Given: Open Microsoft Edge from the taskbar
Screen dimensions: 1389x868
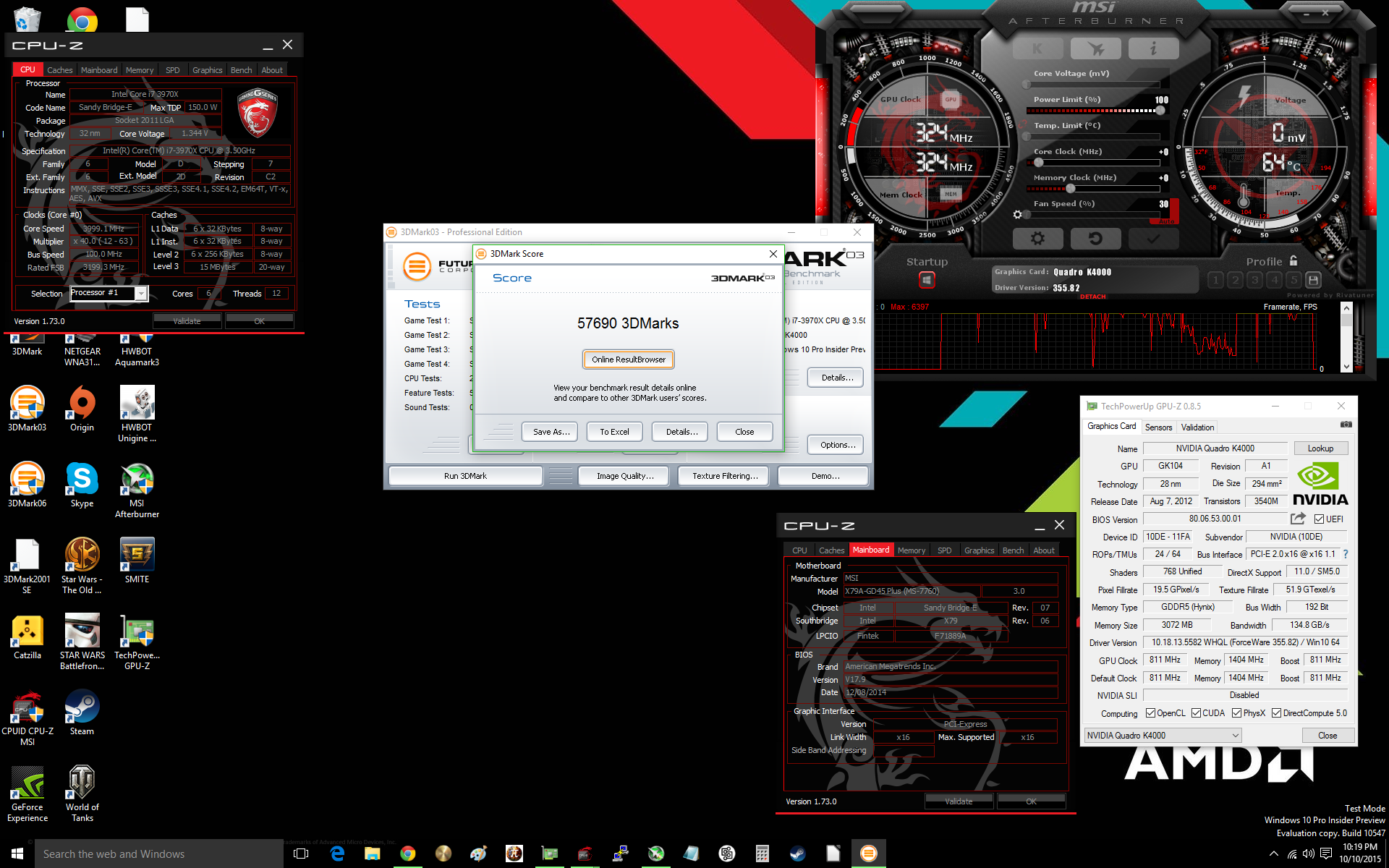Looking at the screenshot, I should tap(337, 854).
